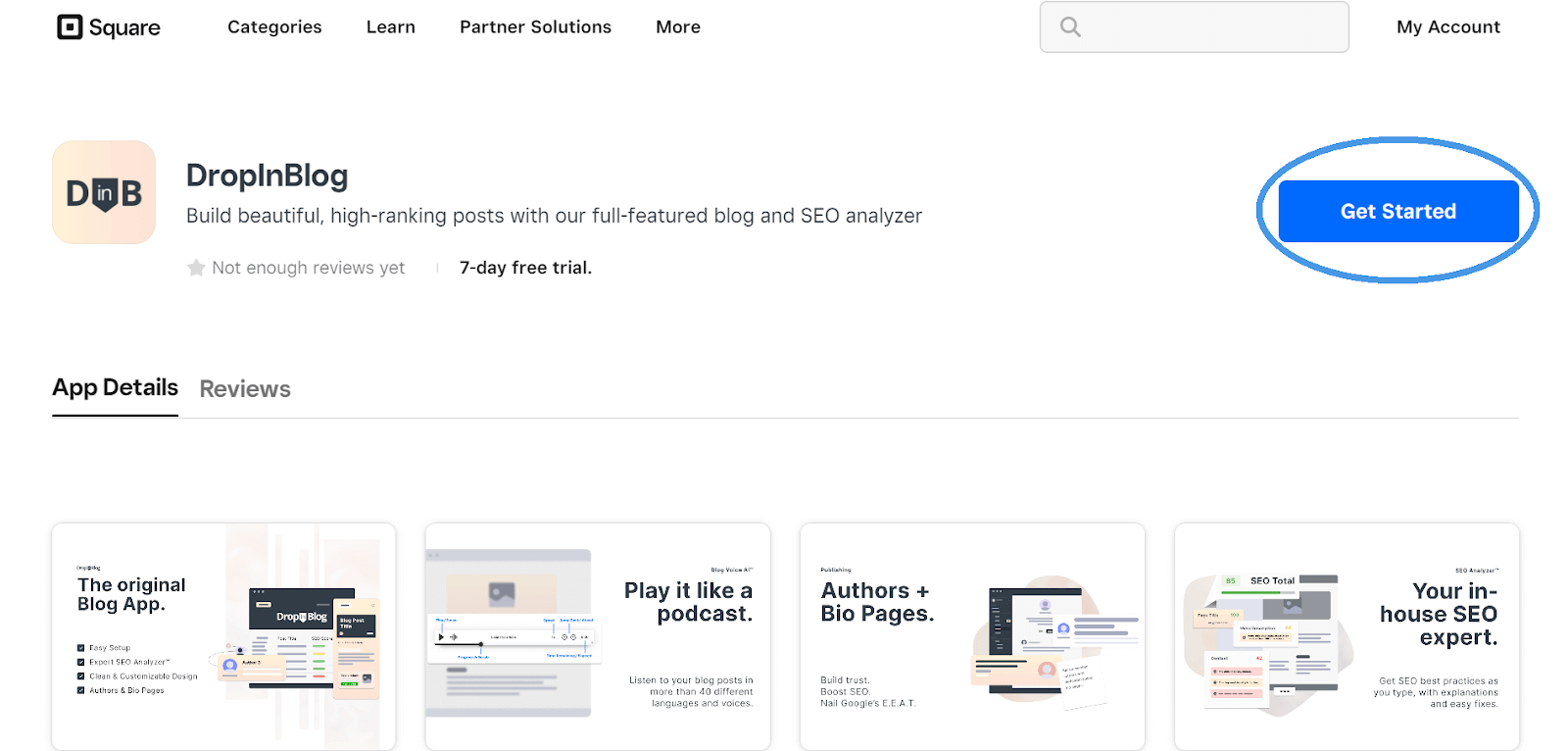
Task: Open the Categories dropdown menu
Action: point(274,26)
